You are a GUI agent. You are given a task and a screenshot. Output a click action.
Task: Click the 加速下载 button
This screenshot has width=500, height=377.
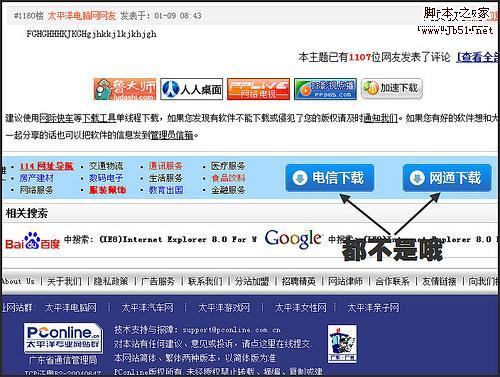(x=392, y=89)
